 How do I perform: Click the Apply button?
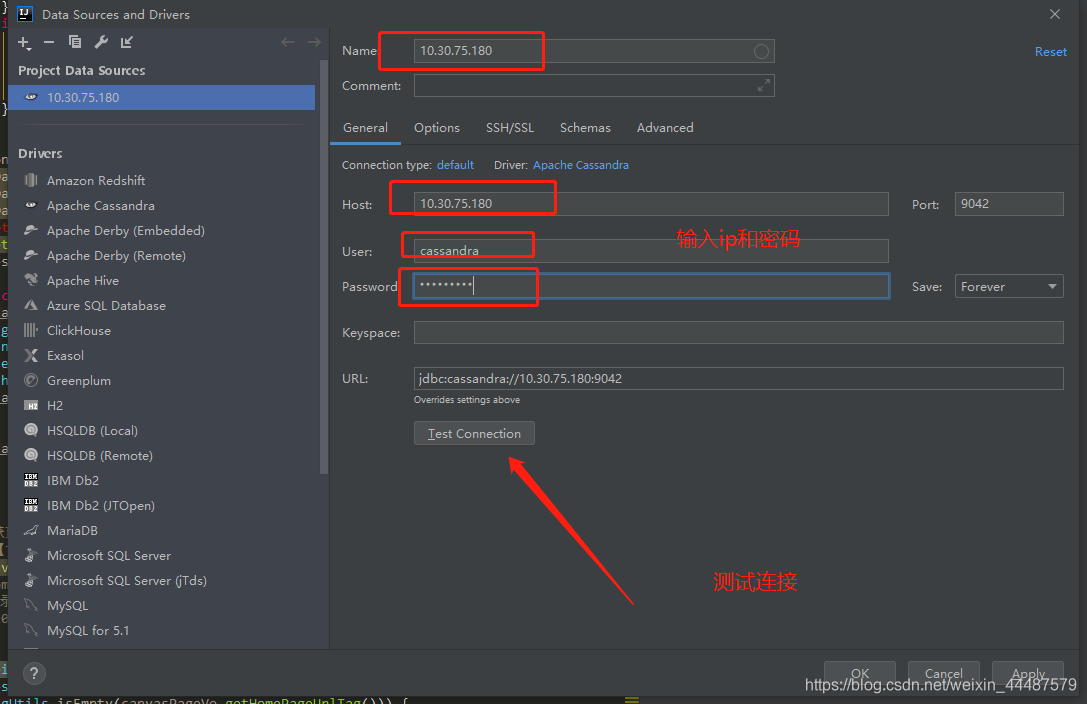click(x=1028, y=673)
